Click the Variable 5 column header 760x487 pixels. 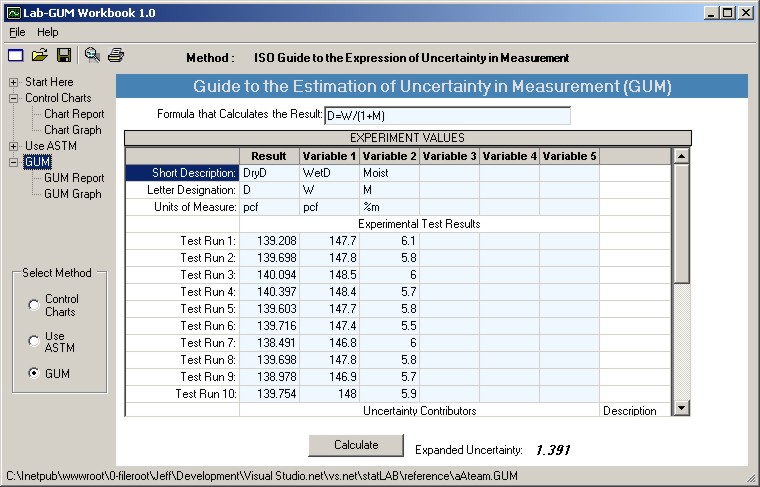(x=570, y=156)
